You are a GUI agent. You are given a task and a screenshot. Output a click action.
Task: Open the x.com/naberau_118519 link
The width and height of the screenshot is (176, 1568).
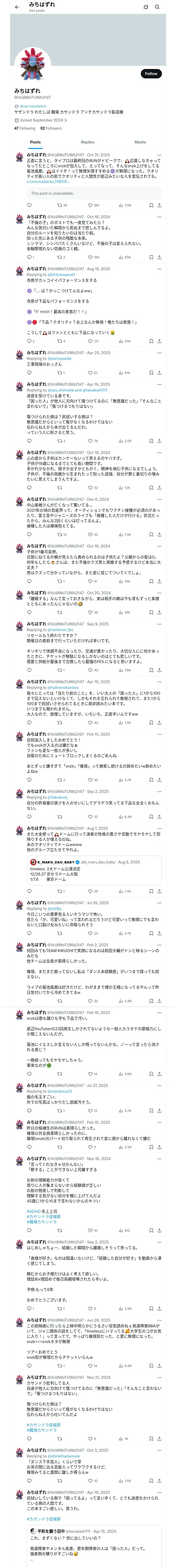pos(48,181)
